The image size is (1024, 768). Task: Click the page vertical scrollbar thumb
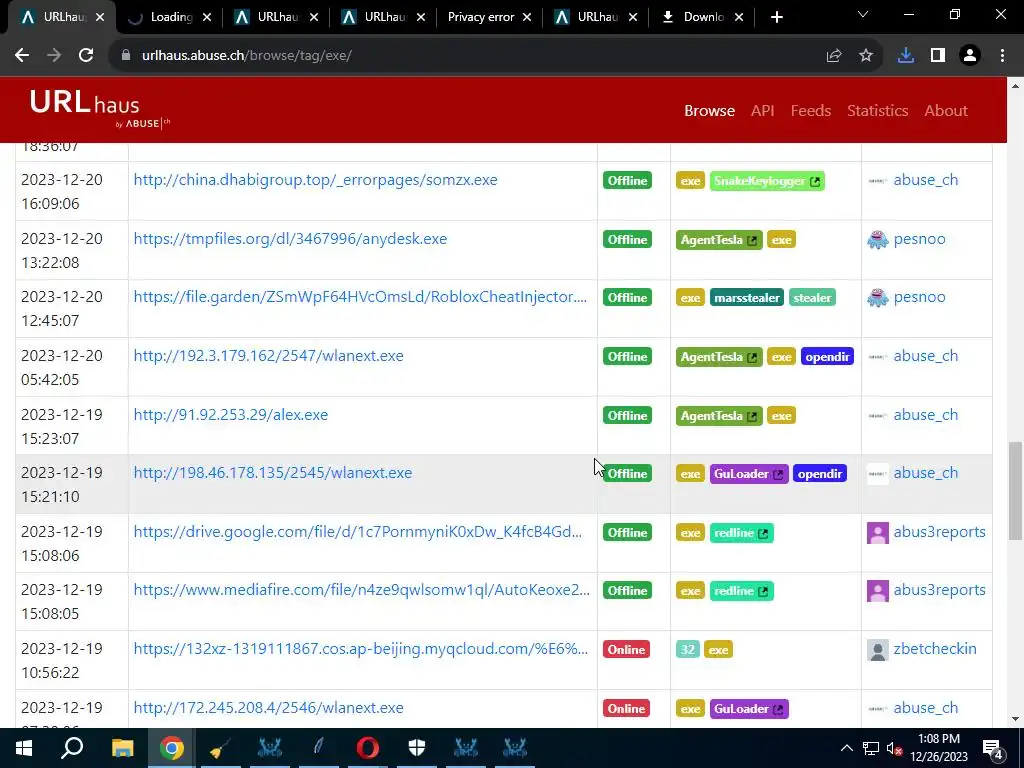[x=1015, y=490]
